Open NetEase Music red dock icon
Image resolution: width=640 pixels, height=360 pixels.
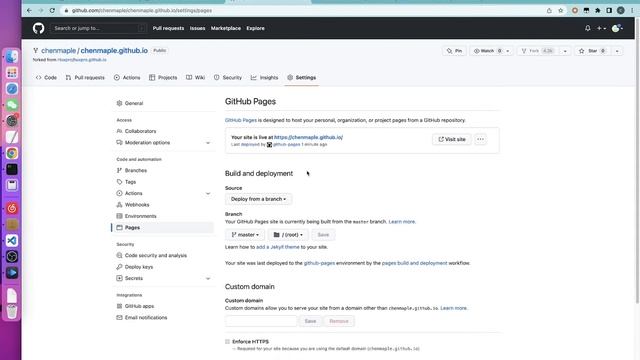12,208
